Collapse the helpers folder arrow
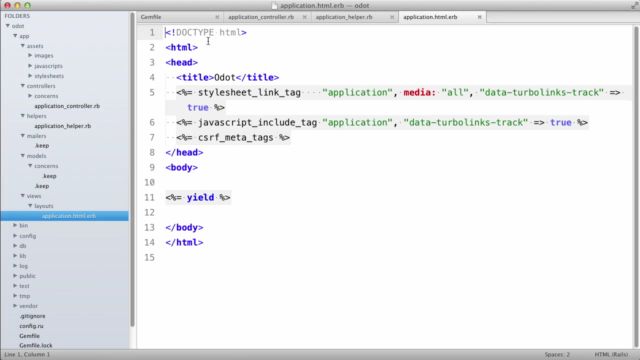640x360 pixels. click(23, 116)
